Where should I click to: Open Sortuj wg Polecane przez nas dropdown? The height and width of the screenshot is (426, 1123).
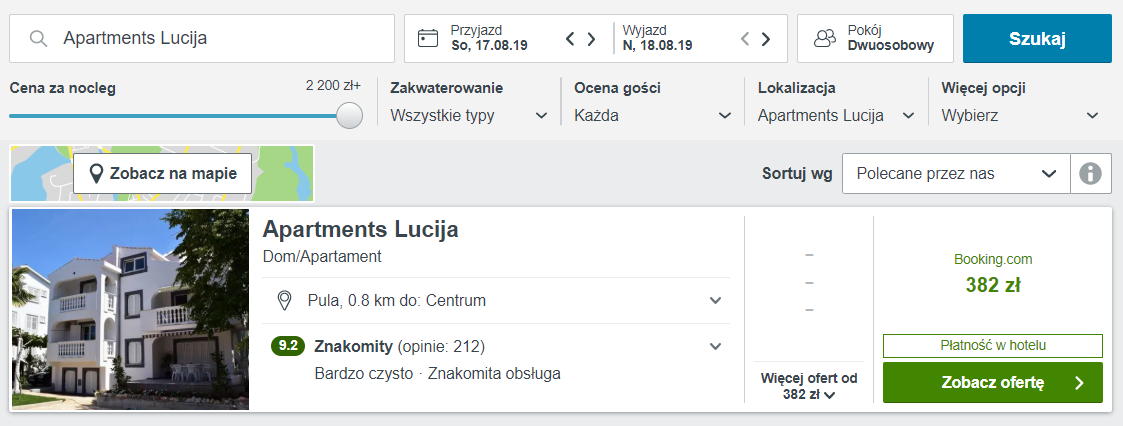point(955,174)
